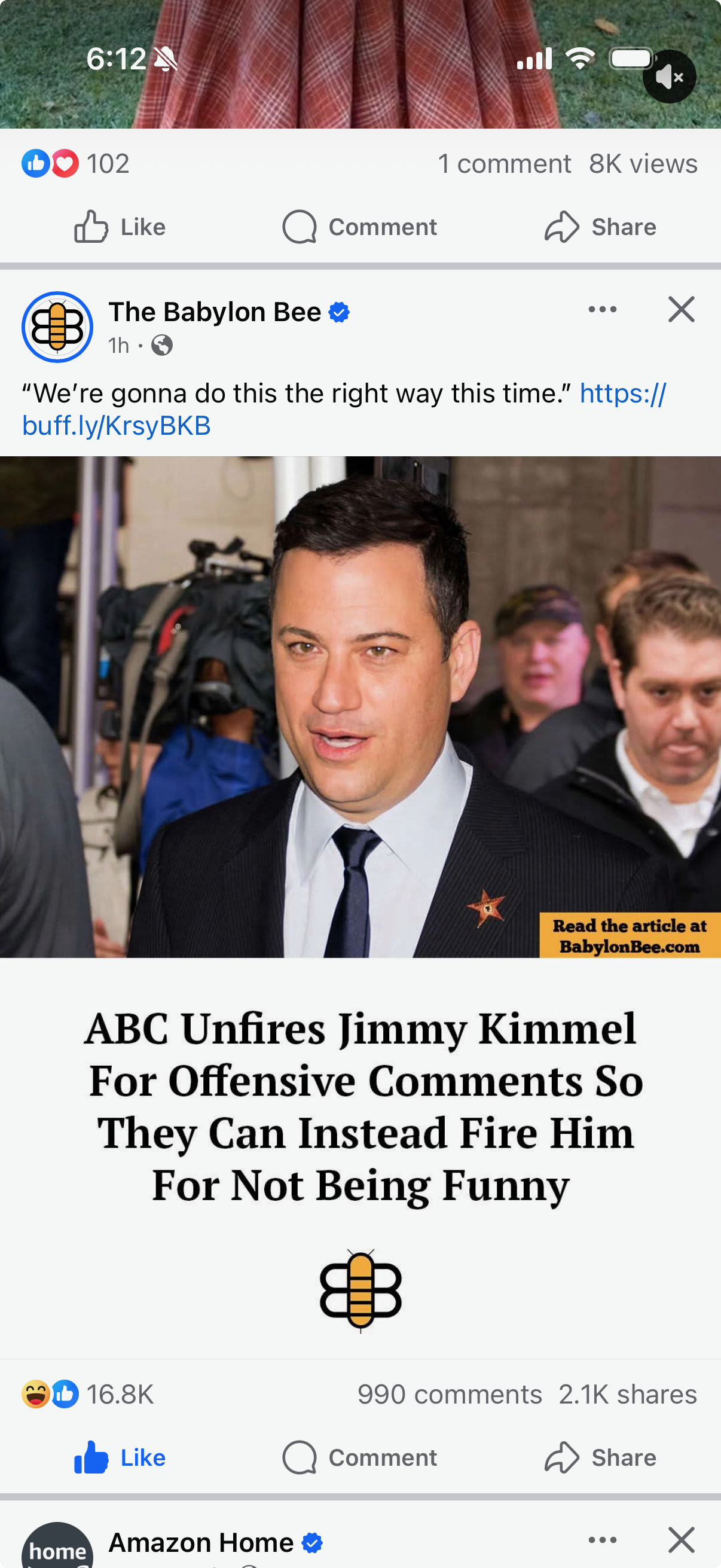Hide the Babylon Bee post with X

pos(681,309)
